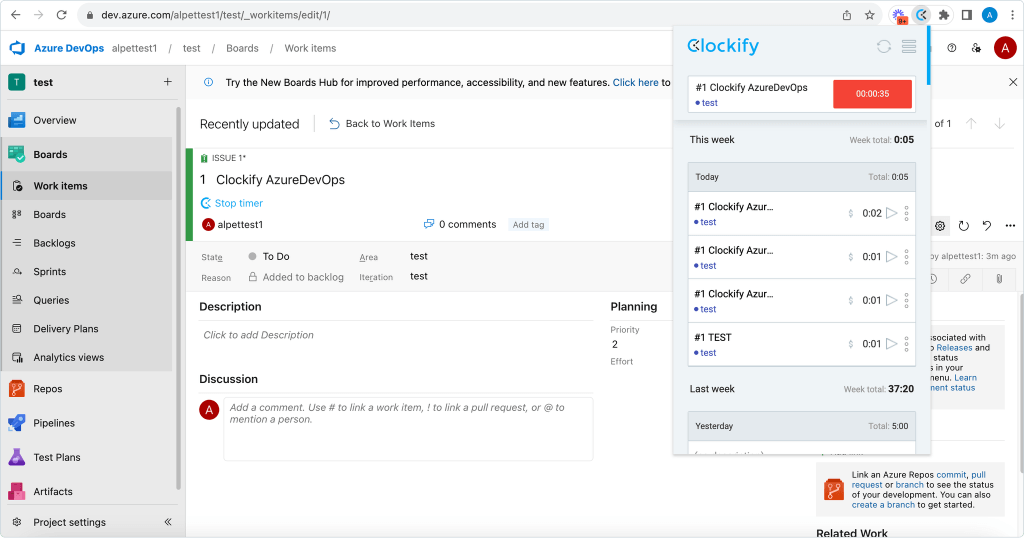Image resolution: width=1024 pixels, height=538 pixels.
Task: Click the Azure DevOps logo icon
Action: 18,48
